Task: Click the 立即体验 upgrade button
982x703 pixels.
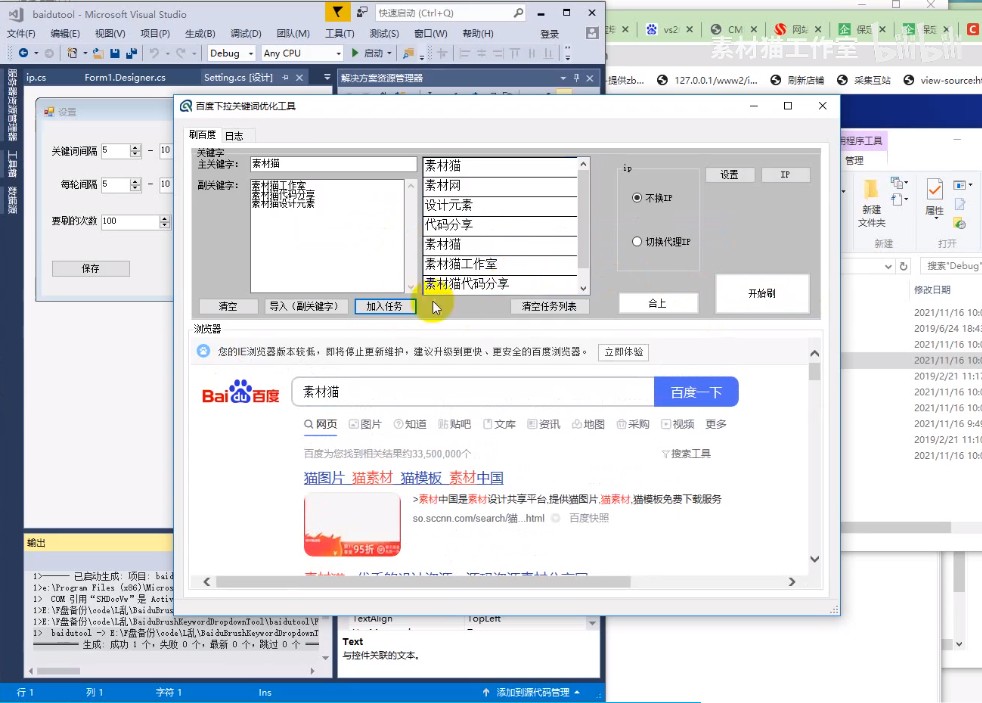Action: click(623, 352)
